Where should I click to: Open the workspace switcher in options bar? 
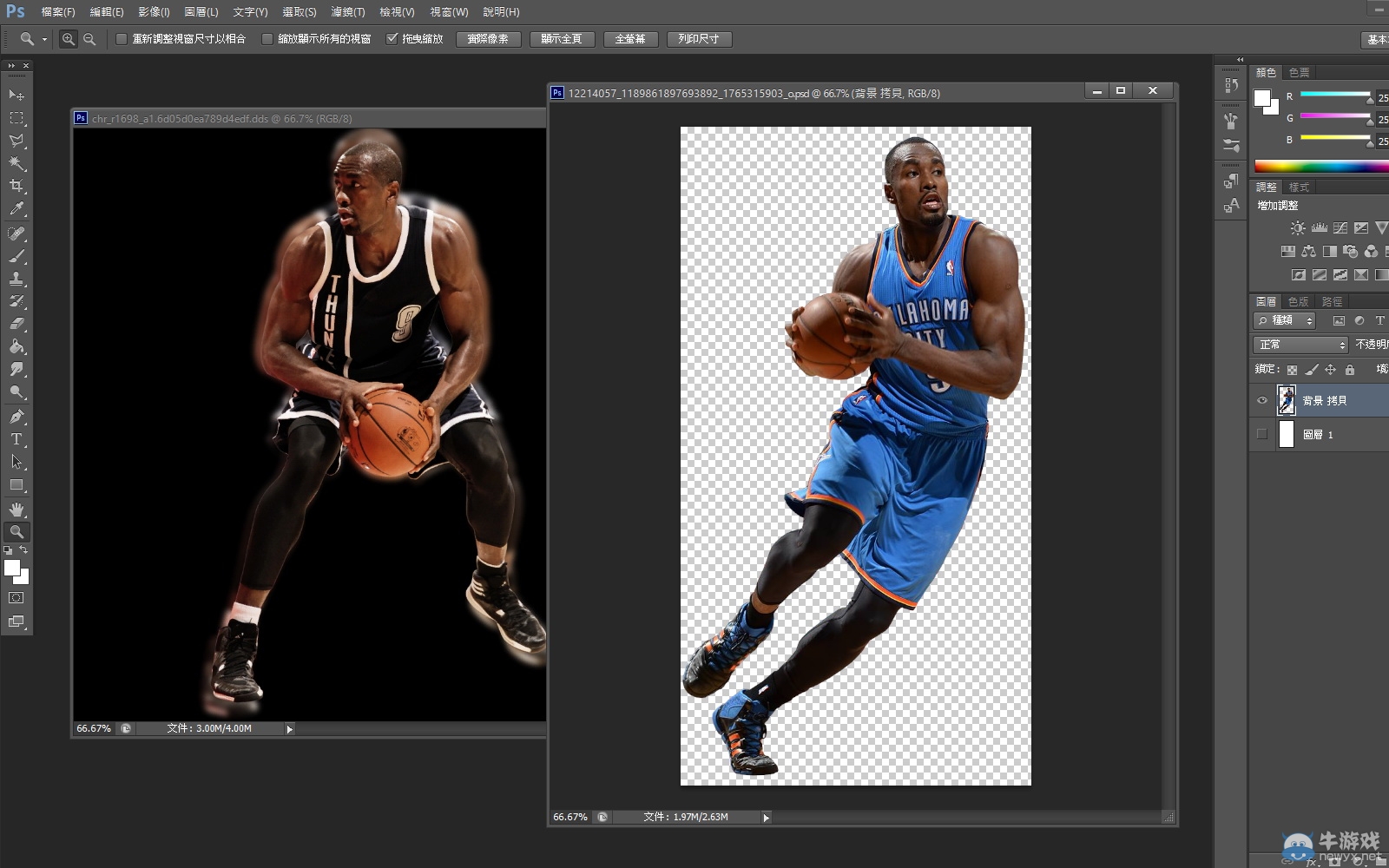[x=1375, y=39]
